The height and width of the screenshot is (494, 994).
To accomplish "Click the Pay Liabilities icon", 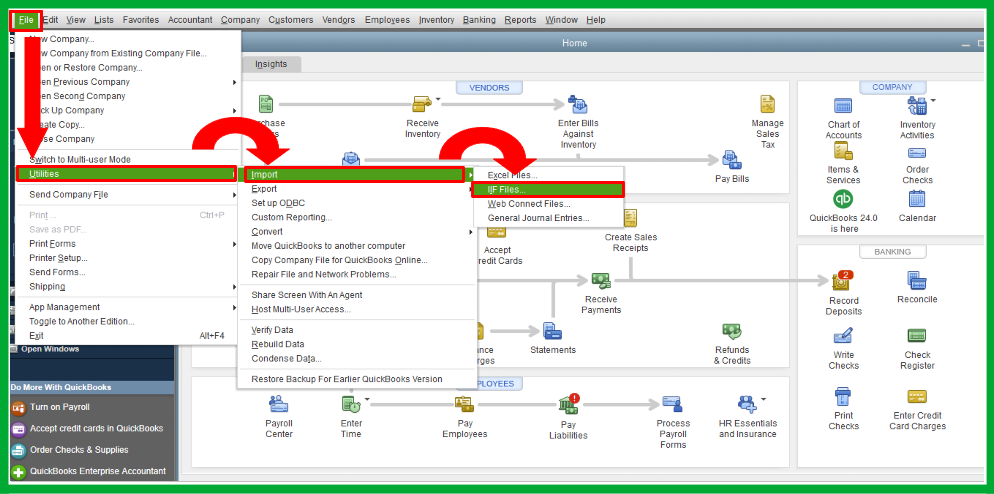I will tap(568, 403).
